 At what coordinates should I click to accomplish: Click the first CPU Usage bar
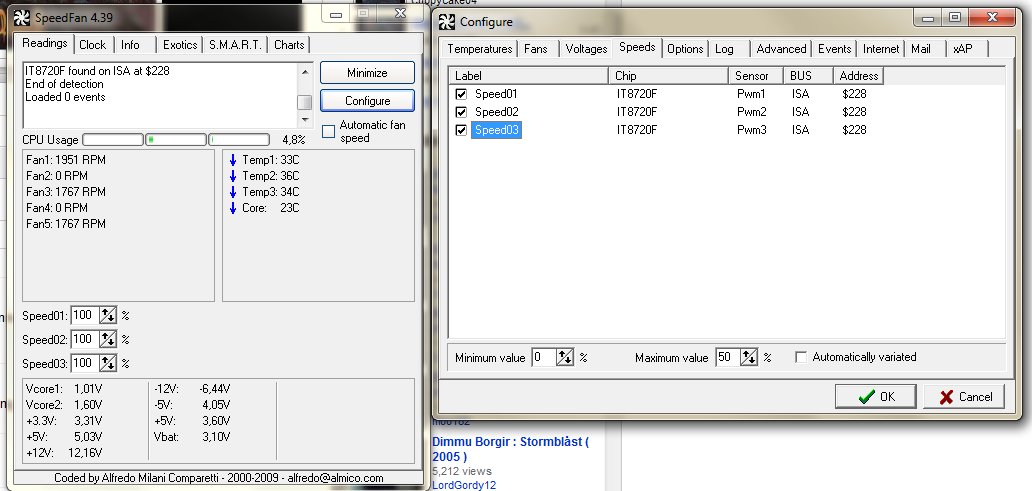[x=113, y=140]
